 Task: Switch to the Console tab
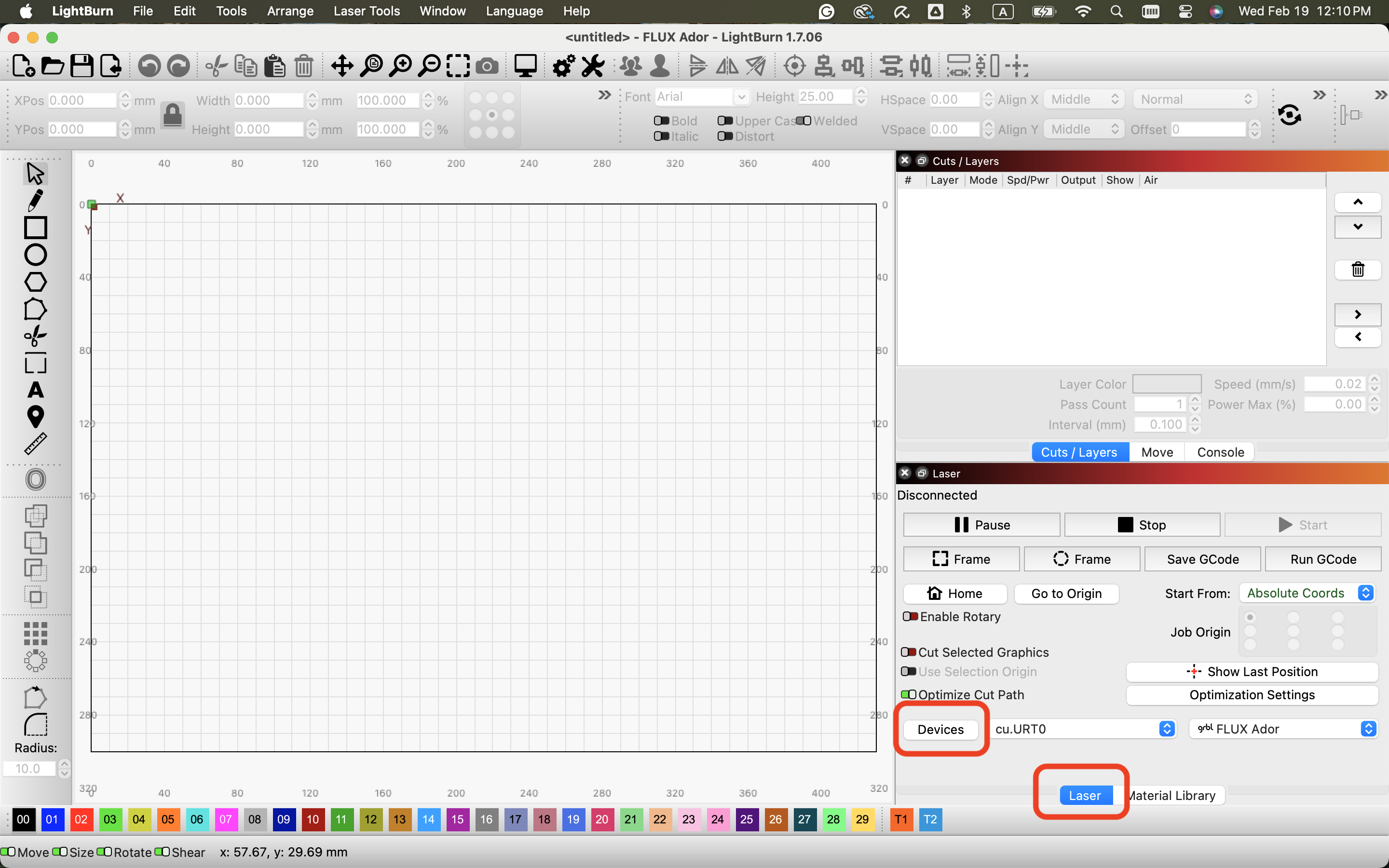click(1220, 452)
